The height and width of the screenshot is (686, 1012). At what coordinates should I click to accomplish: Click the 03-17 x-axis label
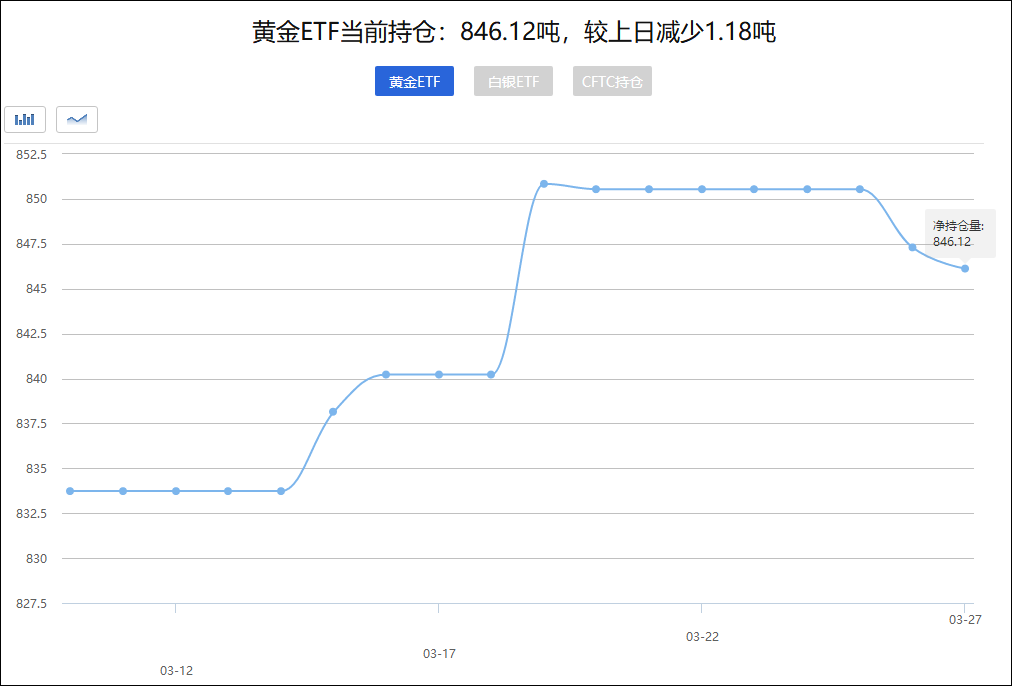[x=439, y=654]
